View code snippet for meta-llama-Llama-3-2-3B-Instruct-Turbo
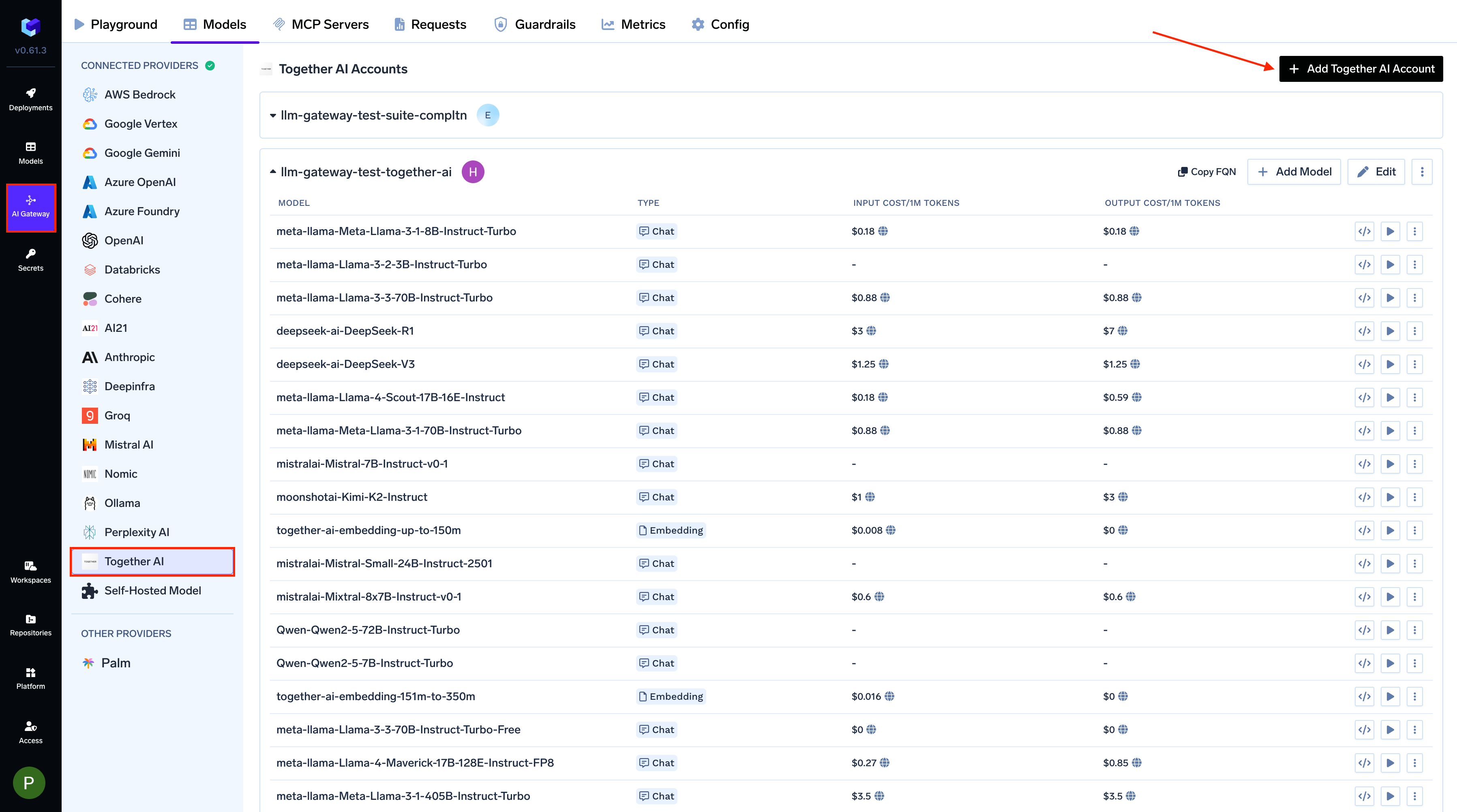 (1364, 265)
